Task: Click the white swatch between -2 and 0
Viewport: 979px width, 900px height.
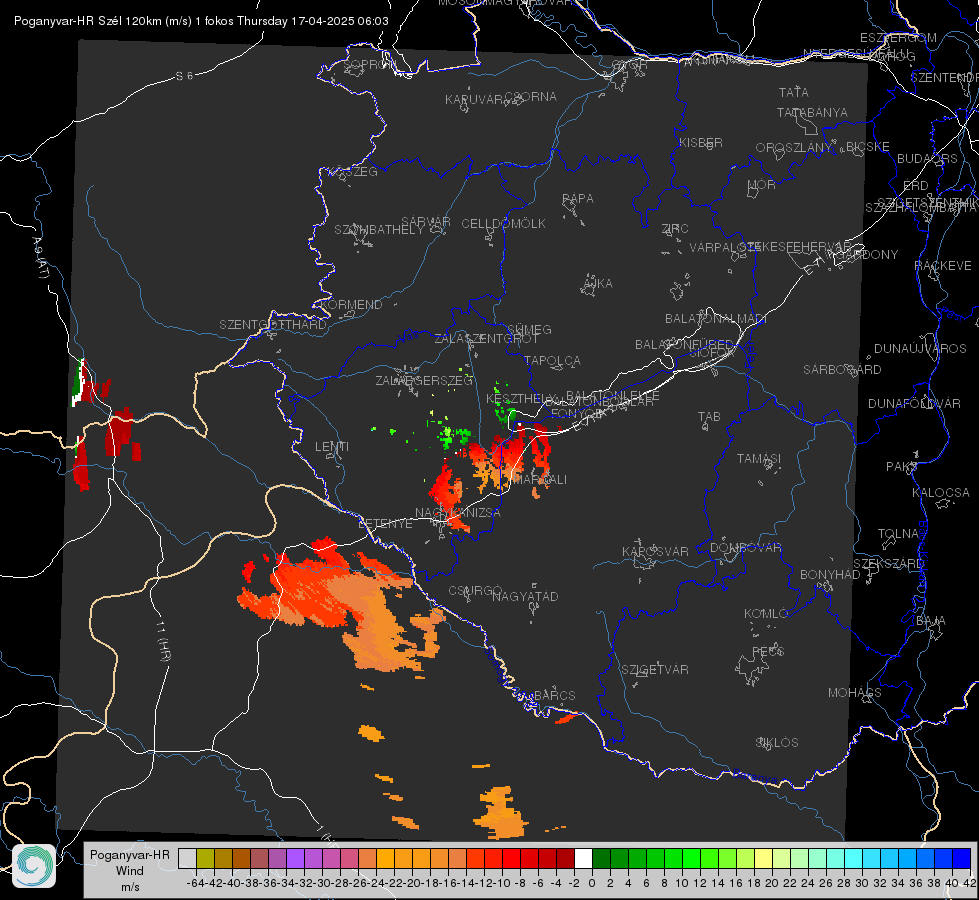Action: [x=583, y=858]
